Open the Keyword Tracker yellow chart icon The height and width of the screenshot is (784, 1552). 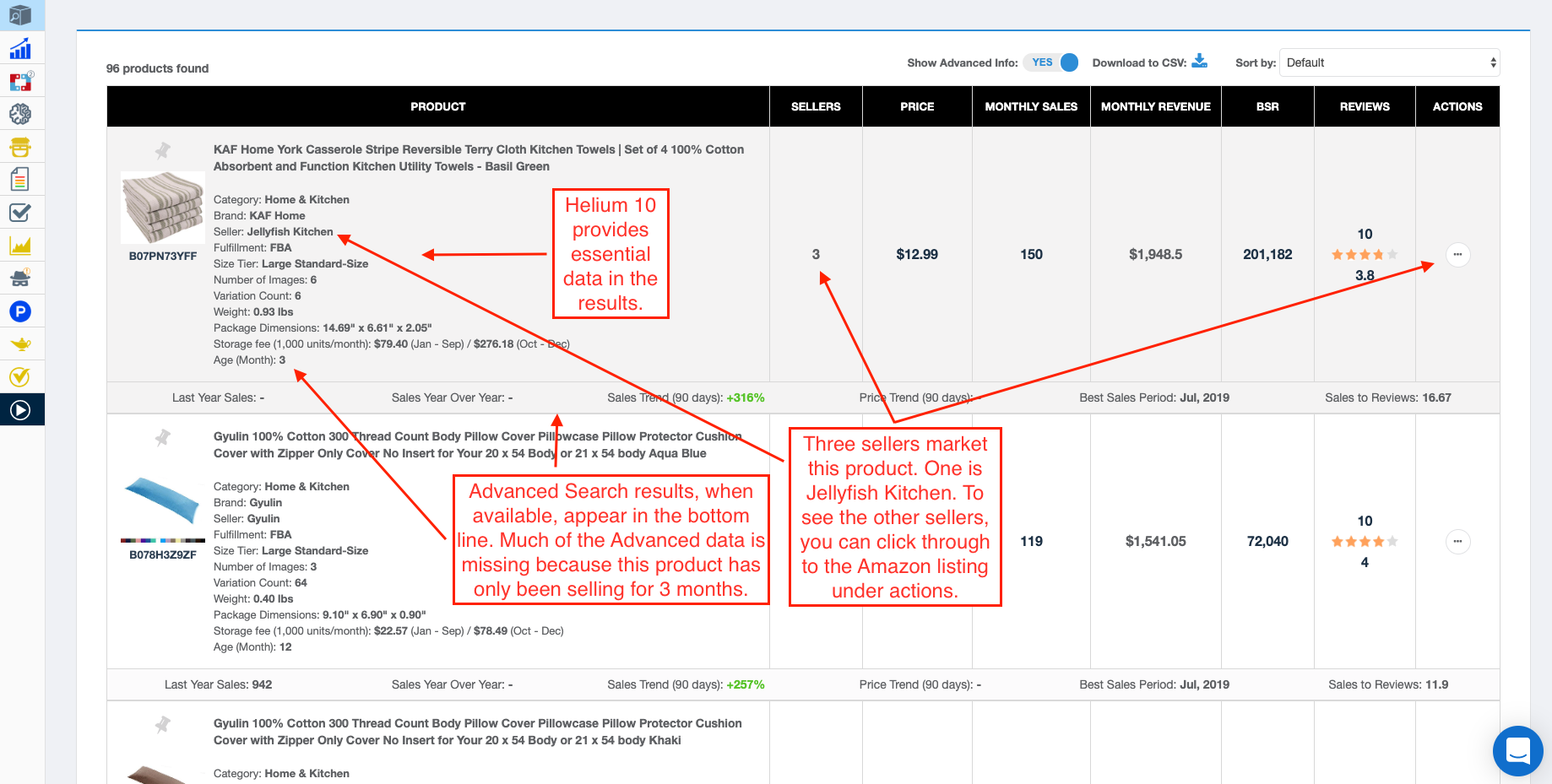click(20, 246)
